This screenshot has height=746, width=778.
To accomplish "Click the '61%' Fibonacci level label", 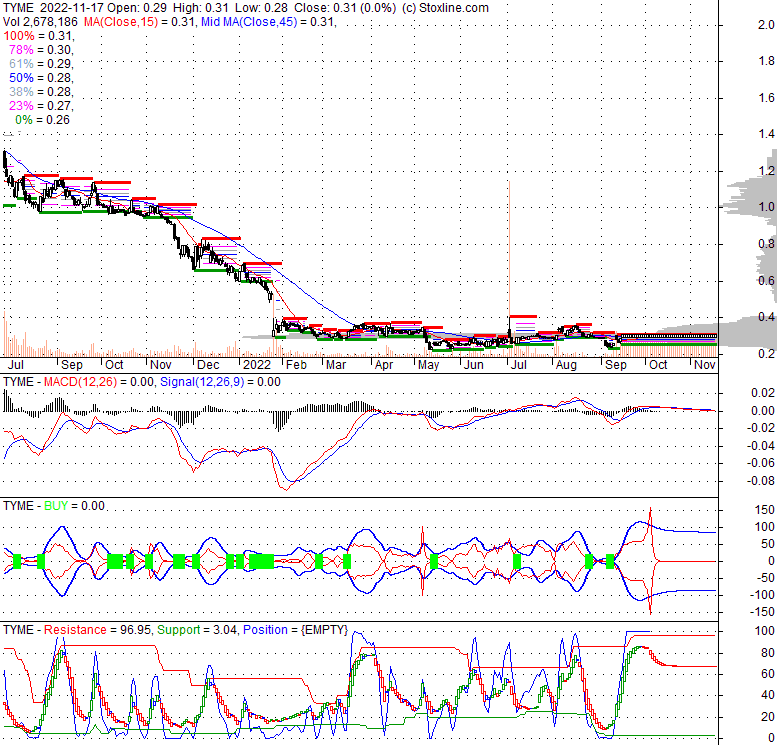I will [x=21, y=63].
